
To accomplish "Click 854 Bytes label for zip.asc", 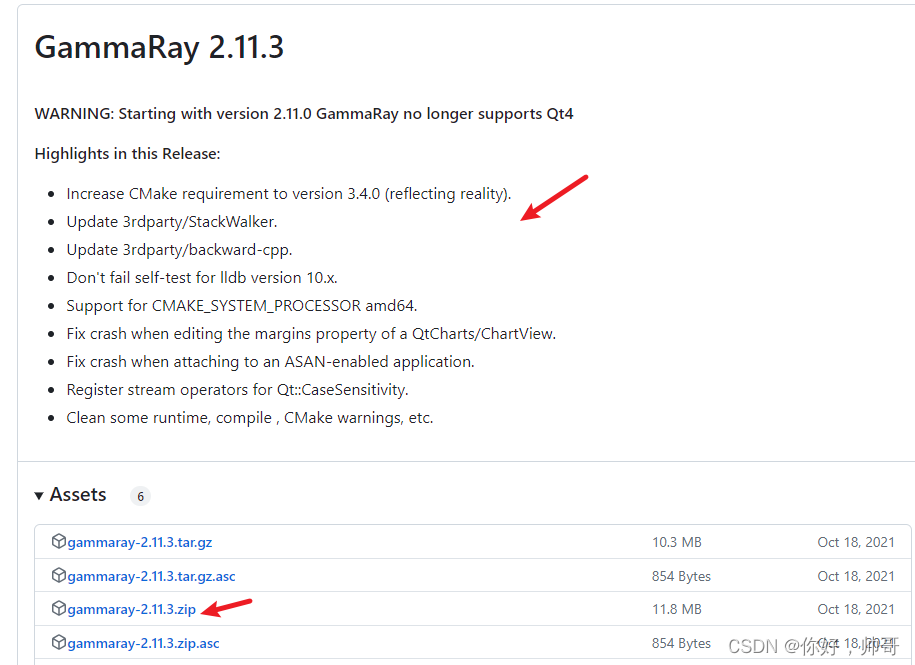I will click(681, 642).
